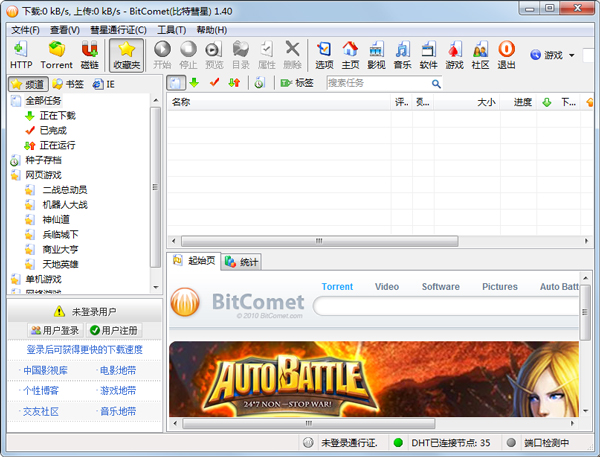Open the 游戏 search-type dropdown arrow
The width and height of the screenshot is (600, 457).
(x=572, y=55)
